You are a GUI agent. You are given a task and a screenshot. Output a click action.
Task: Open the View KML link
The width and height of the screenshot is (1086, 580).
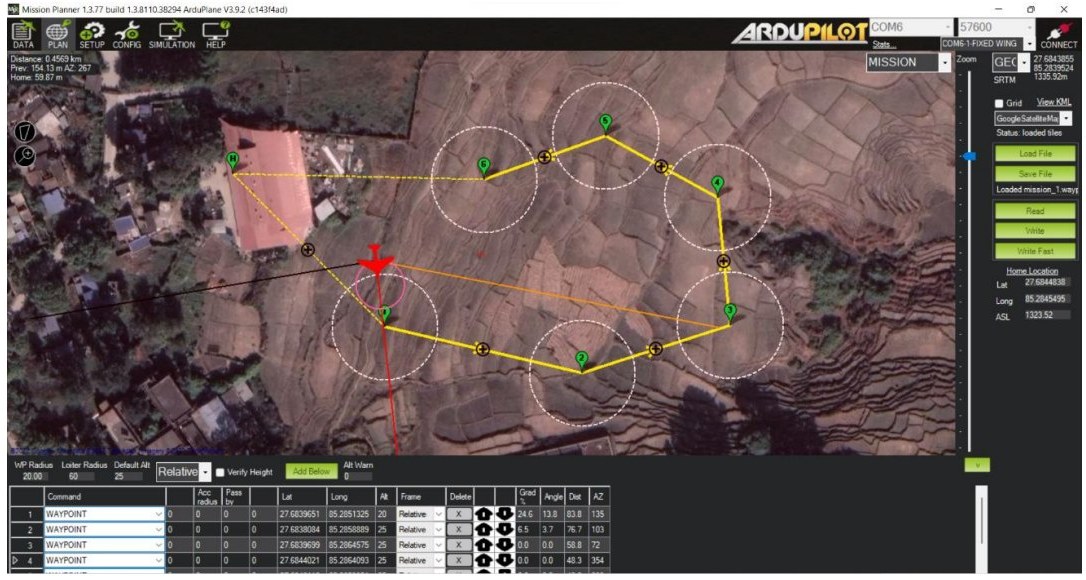1053,102
